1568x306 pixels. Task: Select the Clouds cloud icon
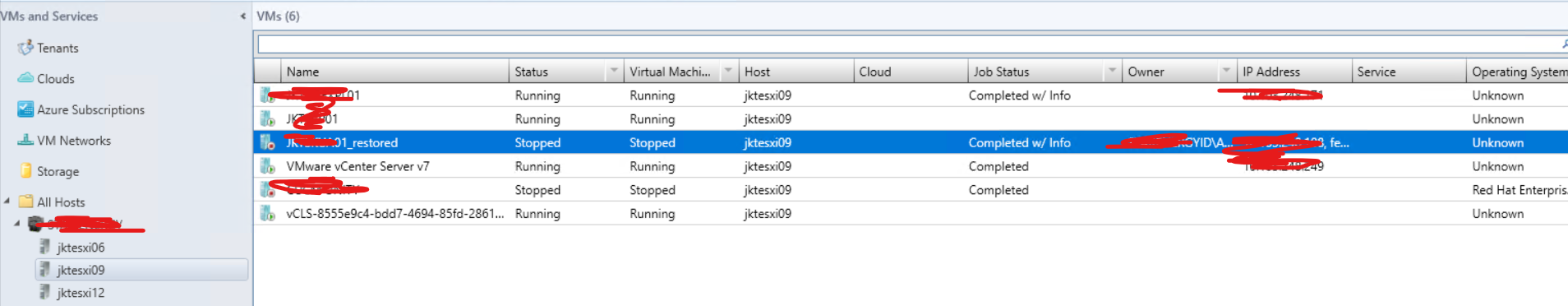coord(25,78)
